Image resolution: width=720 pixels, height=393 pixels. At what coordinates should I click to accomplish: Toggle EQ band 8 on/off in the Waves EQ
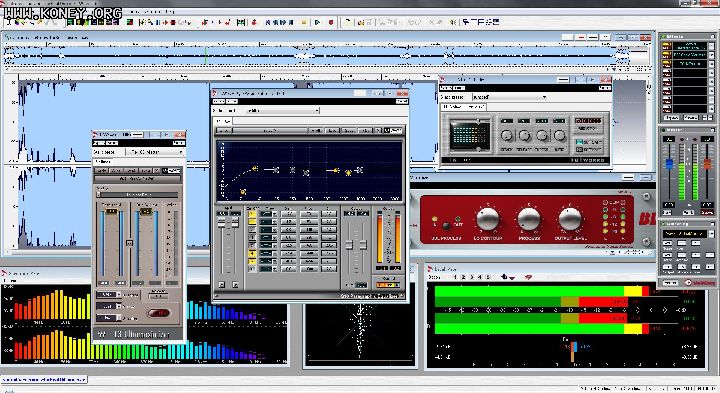[252, 269]
